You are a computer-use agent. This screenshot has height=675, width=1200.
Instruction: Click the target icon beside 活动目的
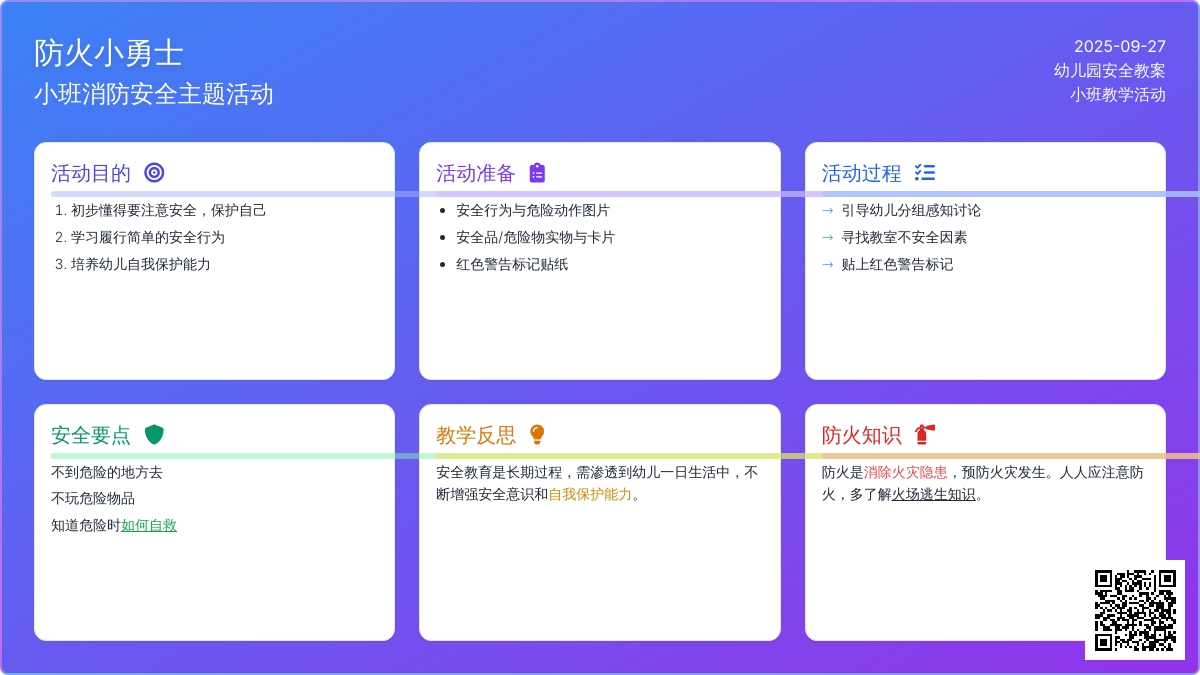pyautogui.click(x=154, y=173)
